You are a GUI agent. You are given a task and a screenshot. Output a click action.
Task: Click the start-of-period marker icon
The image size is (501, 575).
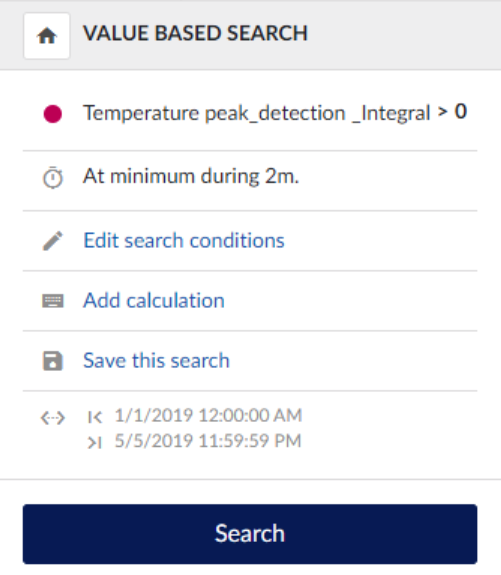pyautogui.click(x=95, y=417)
